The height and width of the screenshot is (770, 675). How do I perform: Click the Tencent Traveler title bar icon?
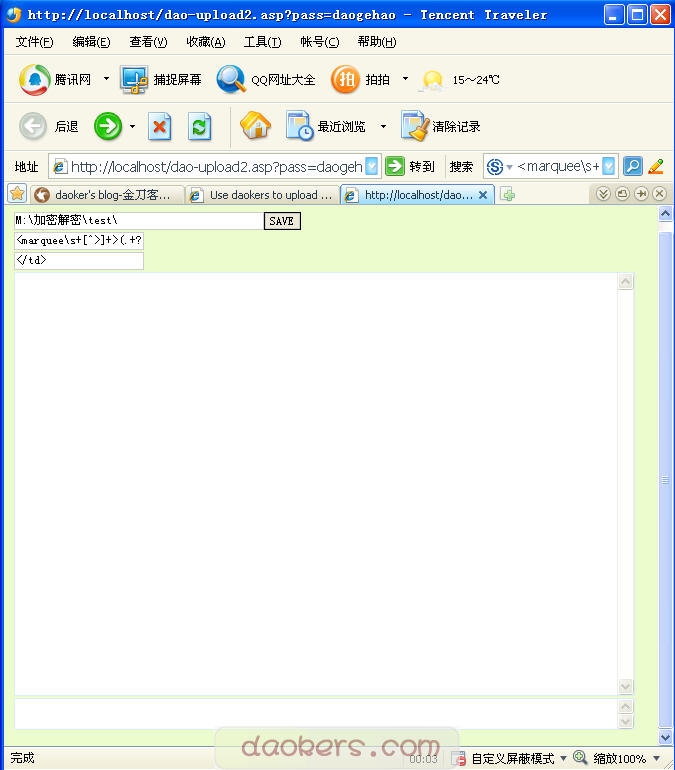(14, 15)
